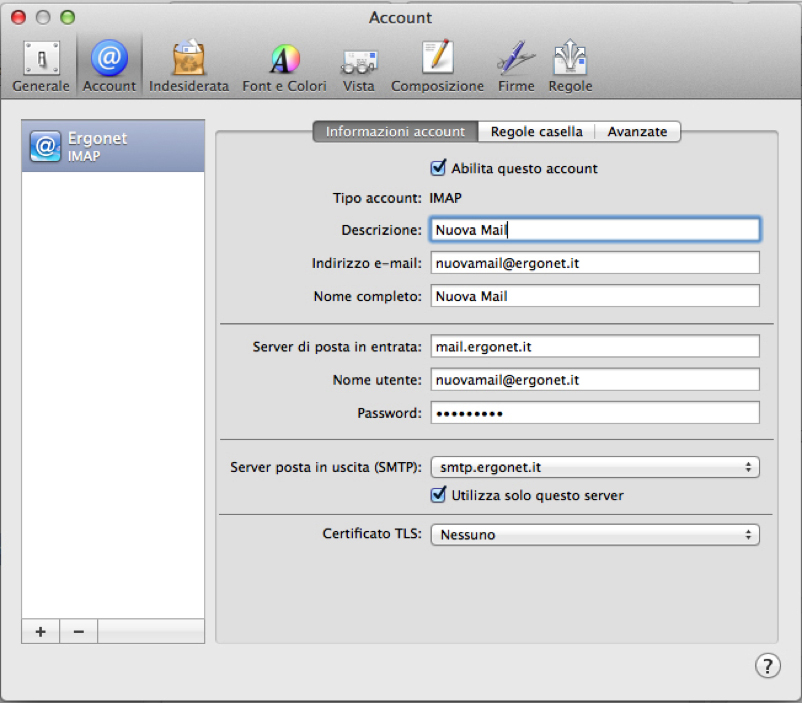Remove the account with minus button
This screenshot has width=802, height=703.
click(x=79, y=632)
